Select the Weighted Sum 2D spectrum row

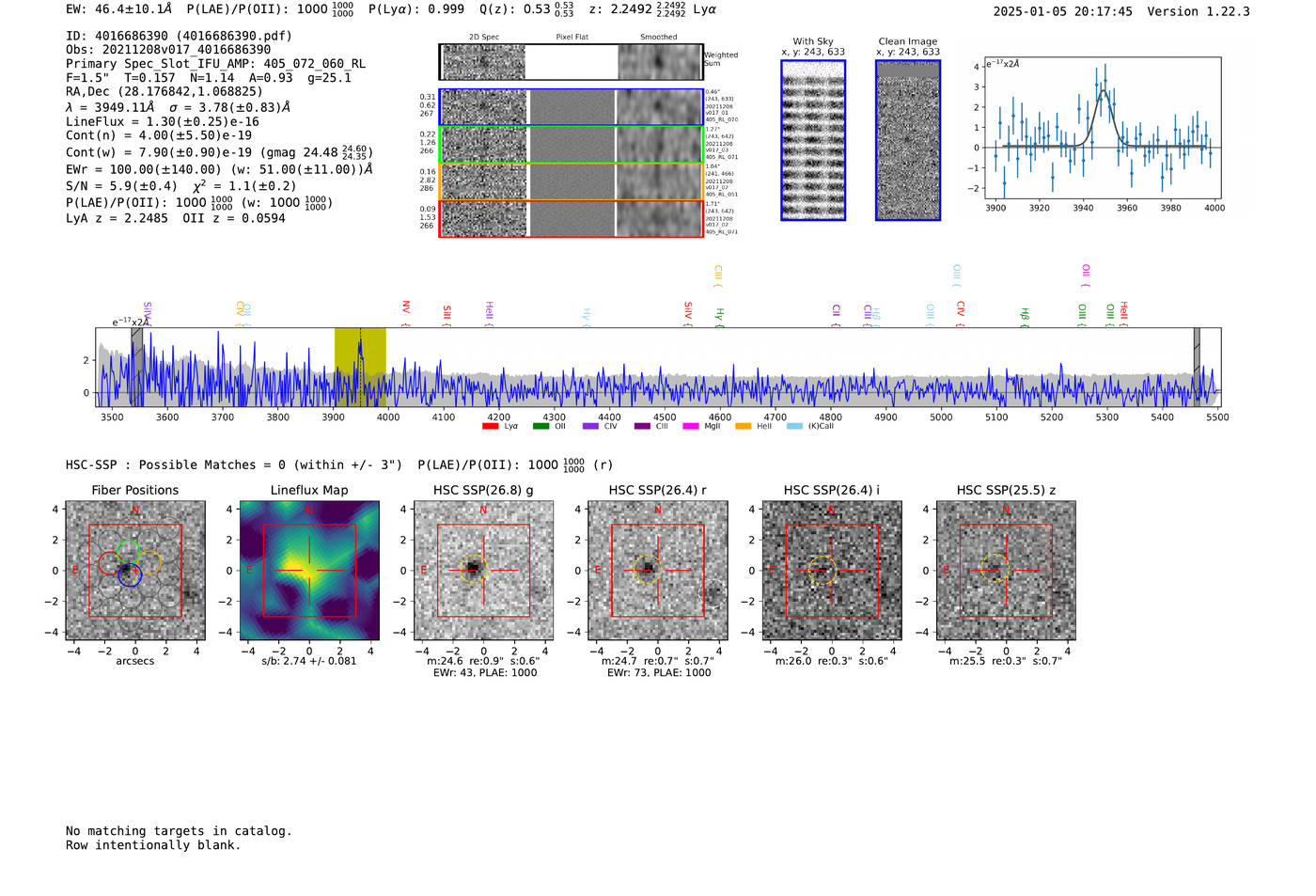(x=571, y=62)
